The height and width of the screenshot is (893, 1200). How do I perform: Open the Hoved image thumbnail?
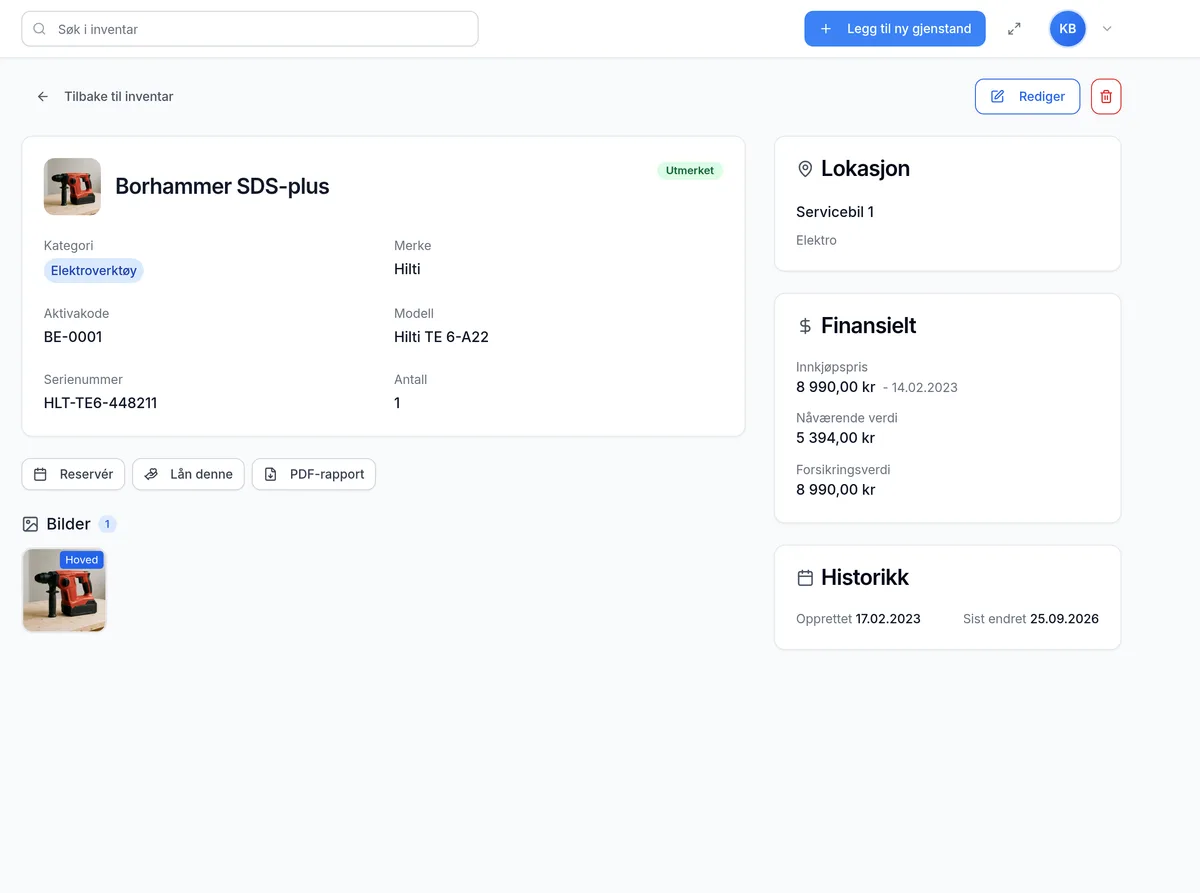64,590
